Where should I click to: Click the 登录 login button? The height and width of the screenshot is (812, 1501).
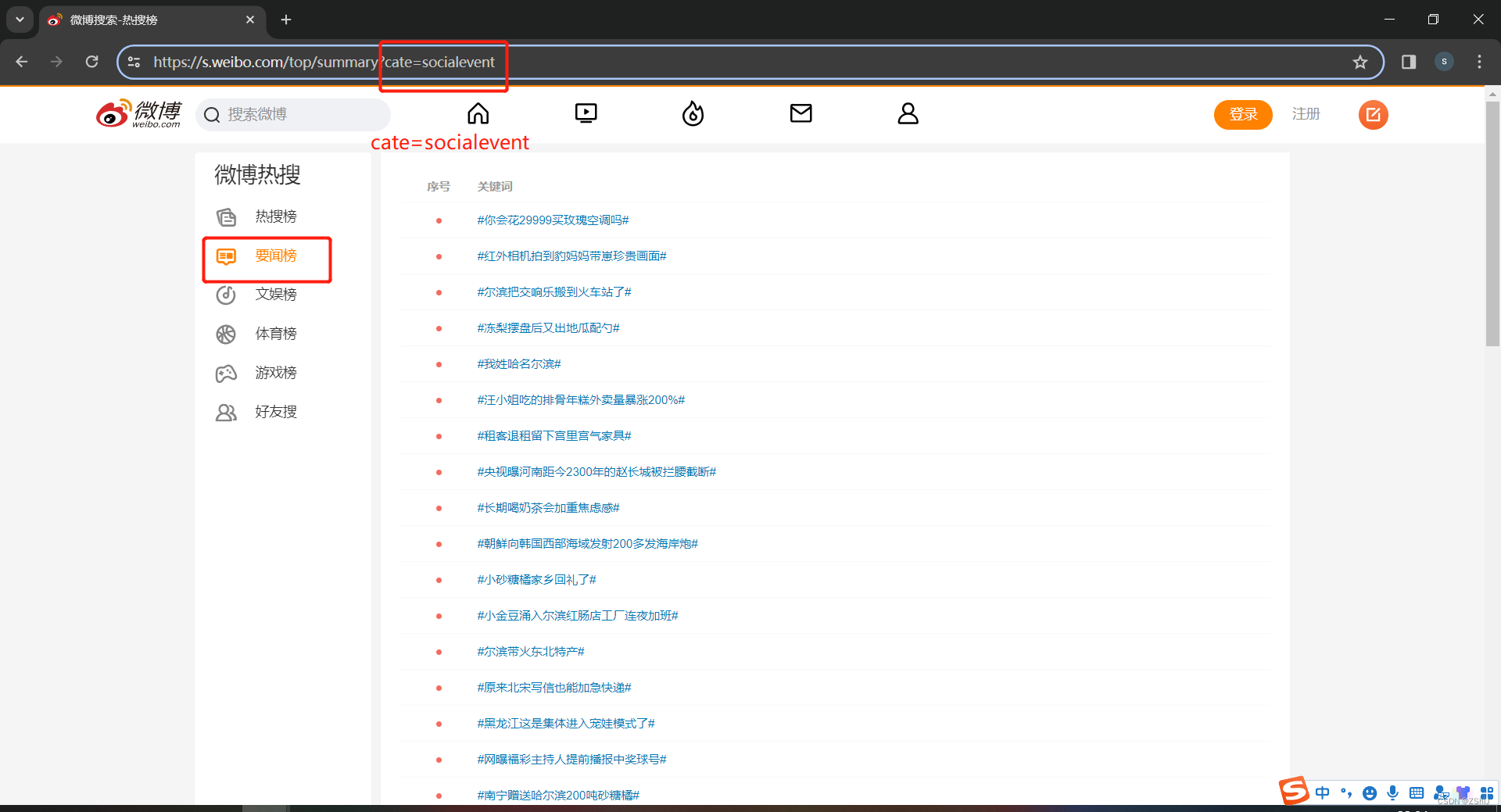coord(1243,115)
